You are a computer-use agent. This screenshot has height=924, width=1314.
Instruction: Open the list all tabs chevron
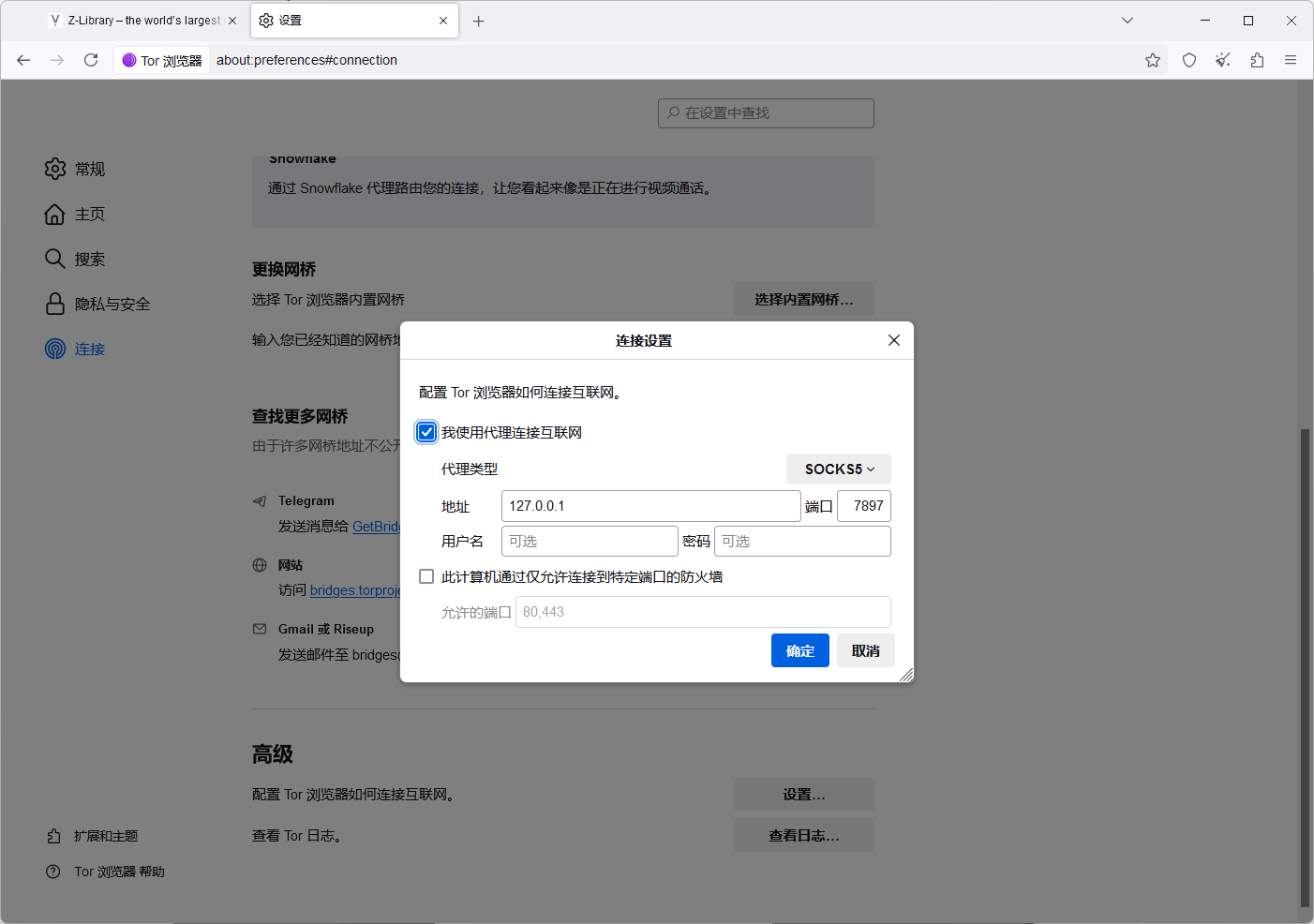point(1127,21)
